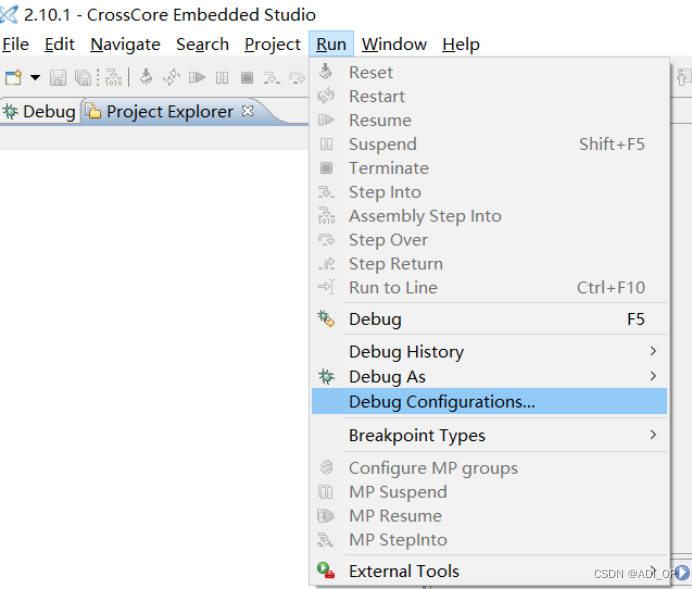This screenshot has width=692, height=589.
Task: Click the Terminate toolbar icon
Action: (x=247, y=78)
